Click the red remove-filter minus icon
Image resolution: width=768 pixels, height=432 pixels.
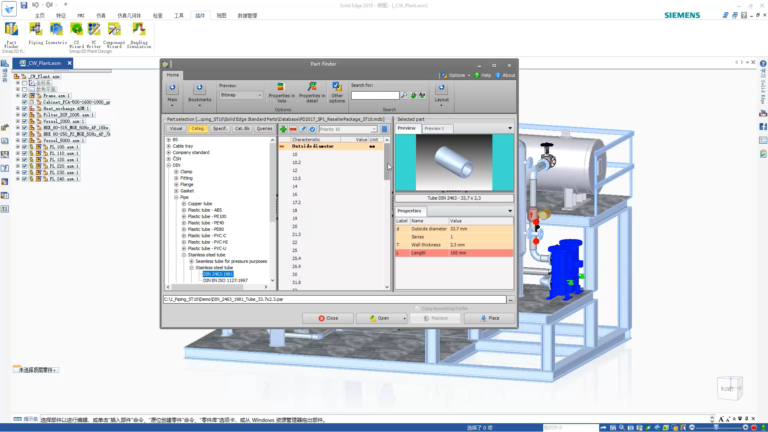[293, 129]
